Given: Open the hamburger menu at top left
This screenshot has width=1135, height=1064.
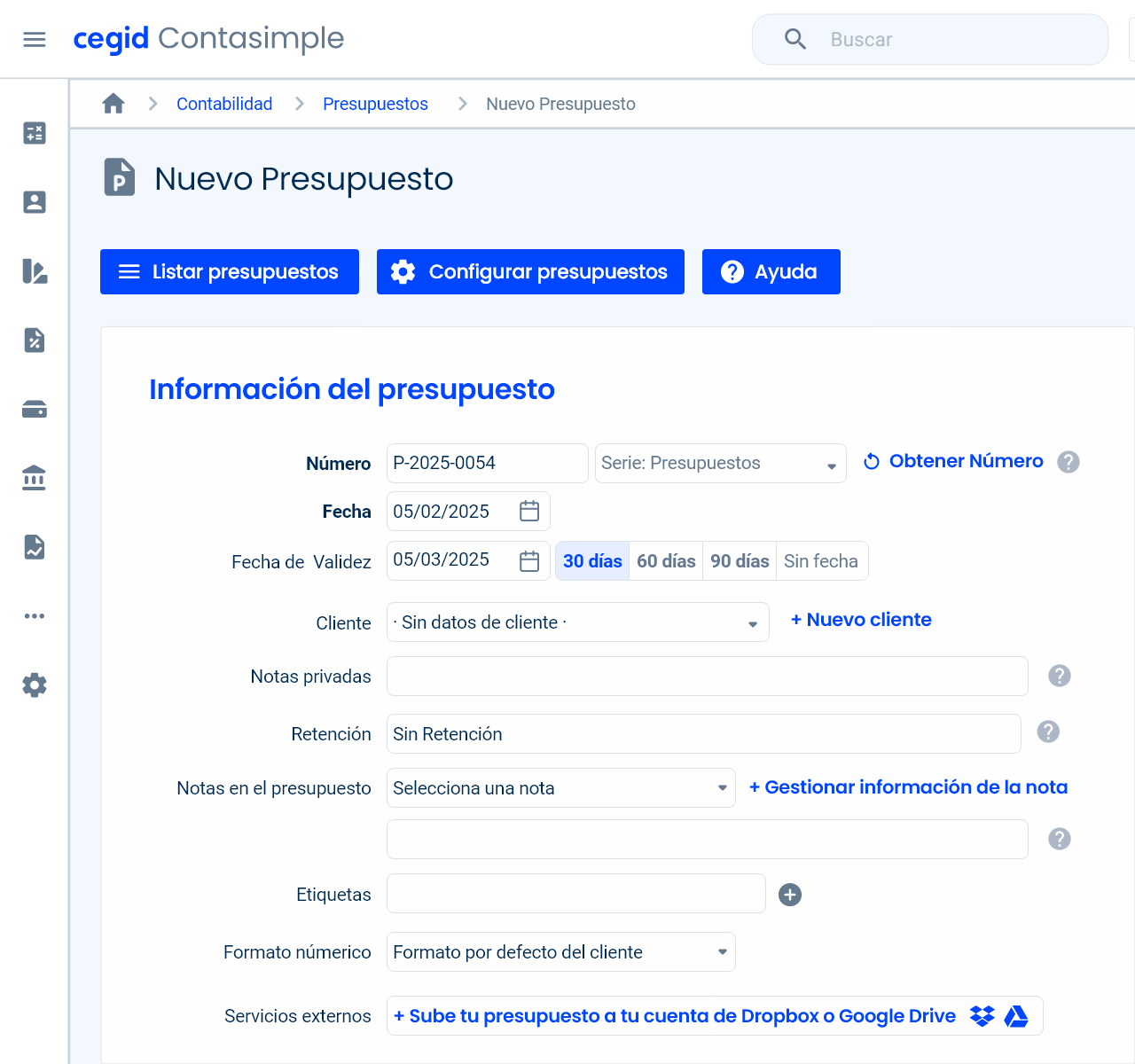Looking at the screenshot, I should pos(34,38).
